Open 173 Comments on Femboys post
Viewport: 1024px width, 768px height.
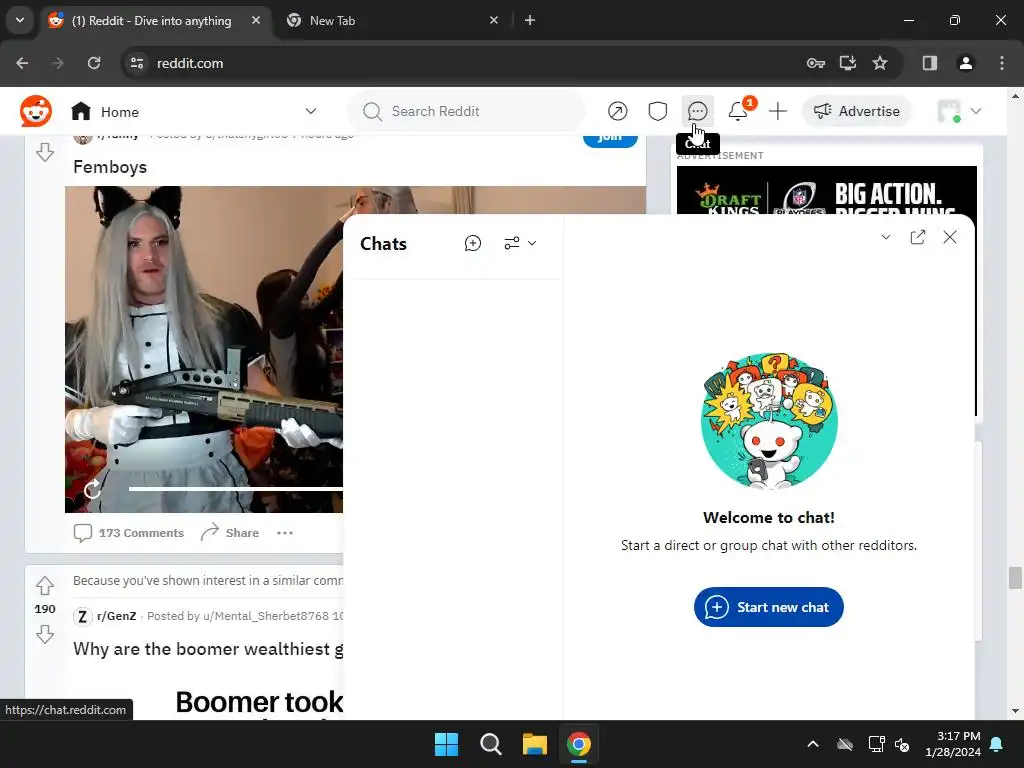pos(129,533)
